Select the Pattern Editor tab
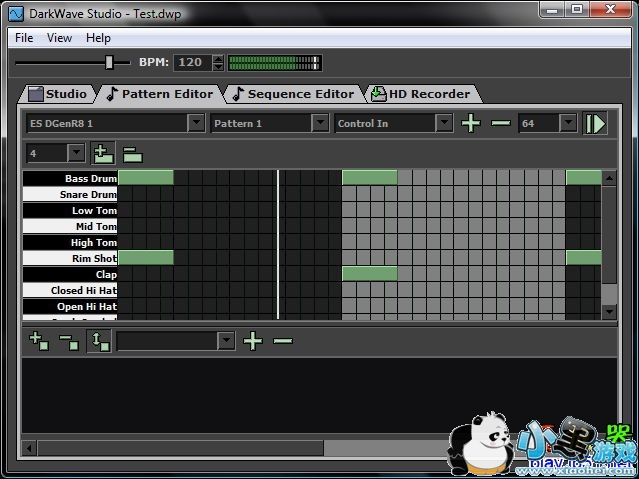639x479 pixels. (160, 94)
